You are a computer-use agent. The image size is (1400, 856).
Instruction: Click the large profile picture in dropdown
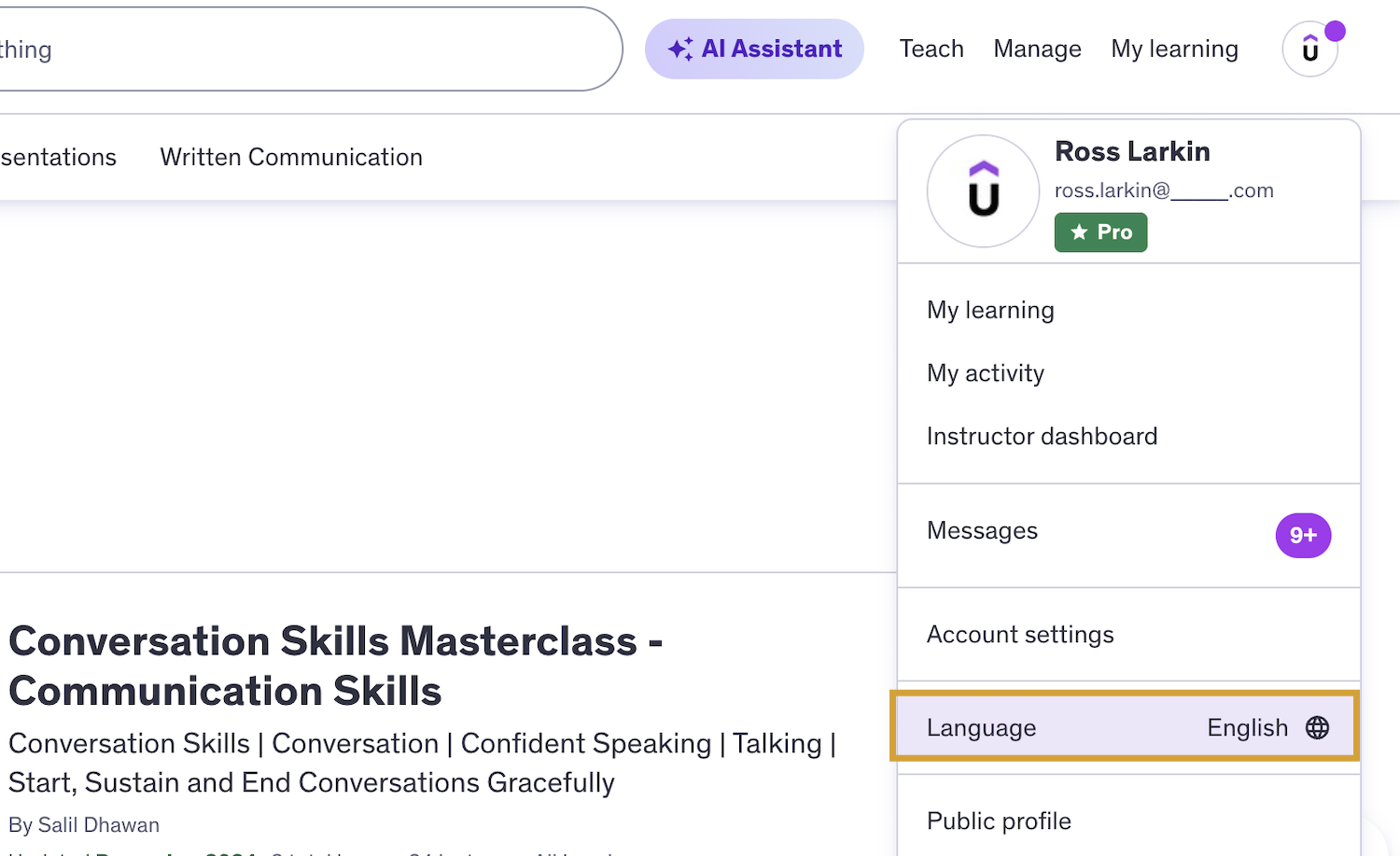pos(983,191)
